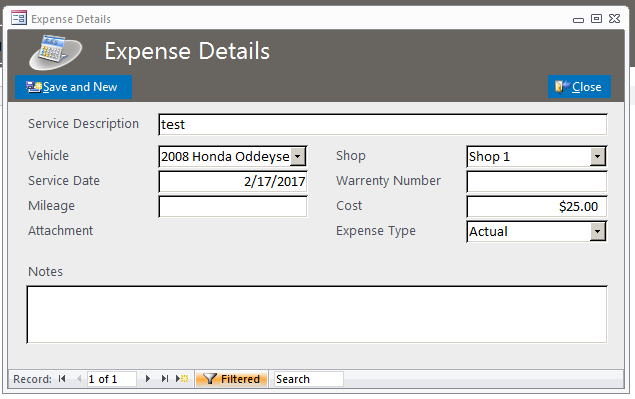Click the Expense Type label
635x399 pixels.
point(376,231)
